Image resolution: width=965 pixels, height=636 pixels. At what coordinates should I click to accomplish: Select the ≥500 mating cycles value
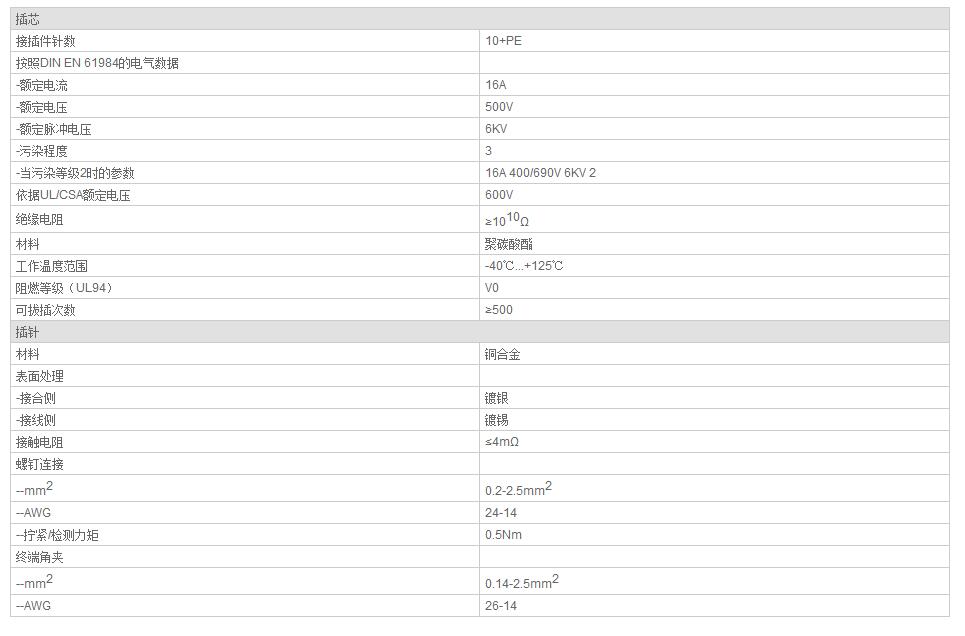(x=499, y=310)
